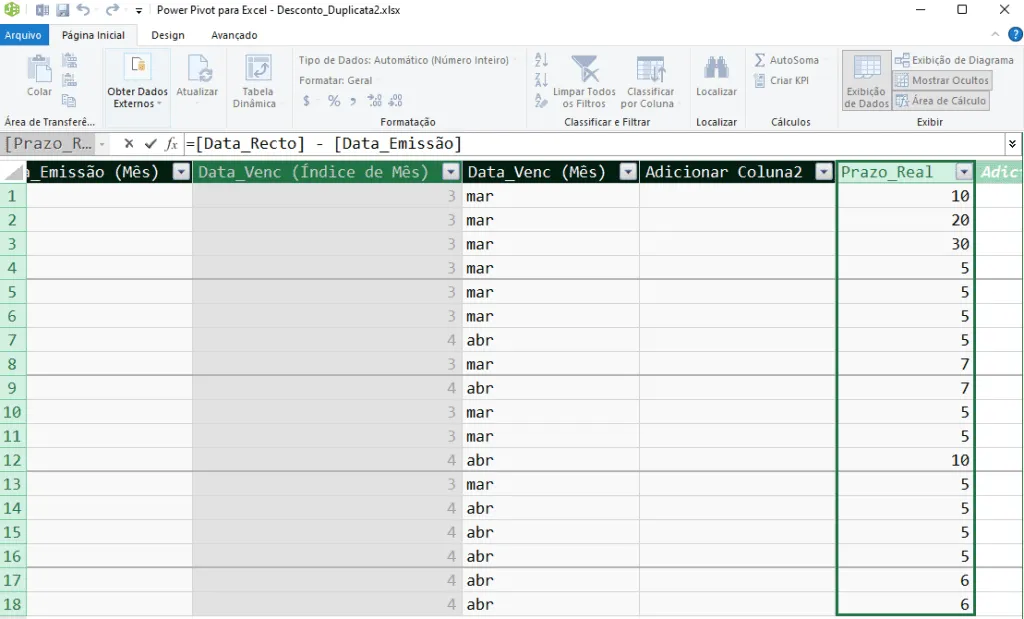Open name box column dropdown
1024x619 pixels.
[x=102, y=144]
